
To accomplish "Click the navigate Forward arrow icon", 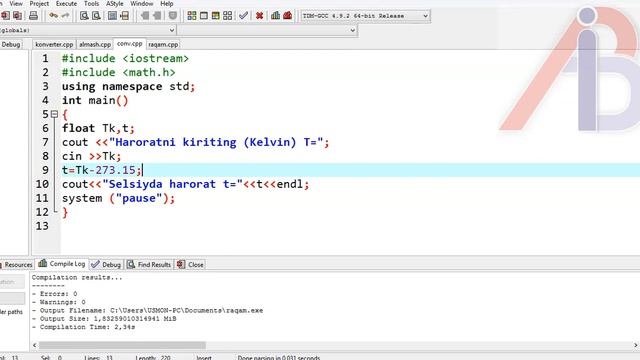I will coord(157,16).
